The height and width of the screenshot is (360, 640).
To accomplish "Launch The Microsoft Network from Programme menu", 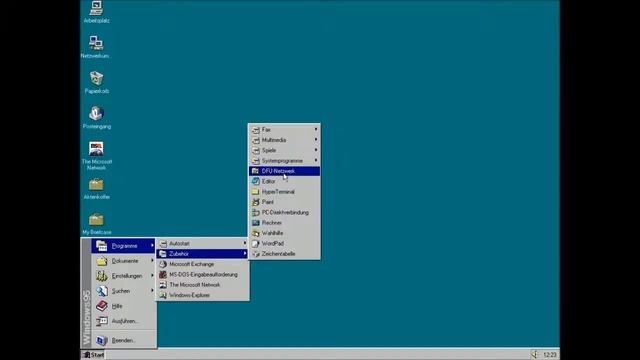I will 203,284.
